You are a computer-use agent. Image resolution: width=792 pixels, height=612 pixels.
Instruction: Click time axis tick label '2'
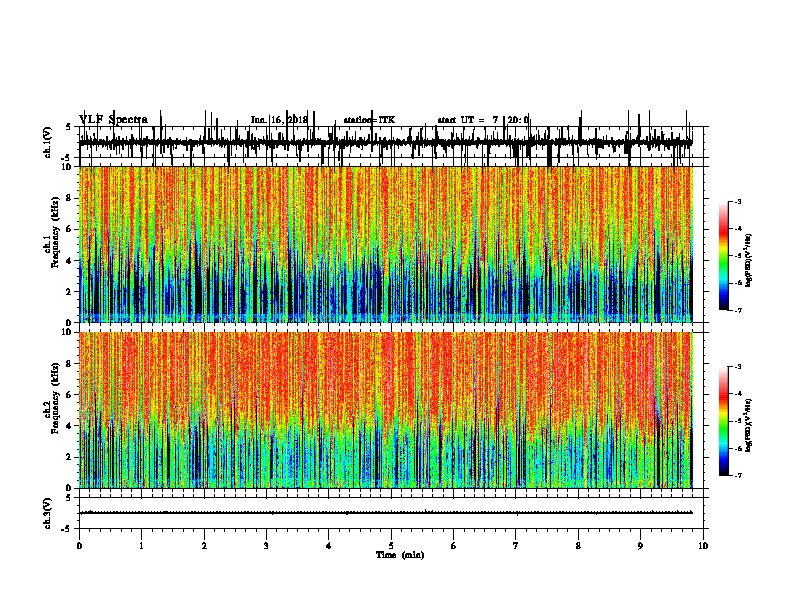204,545
